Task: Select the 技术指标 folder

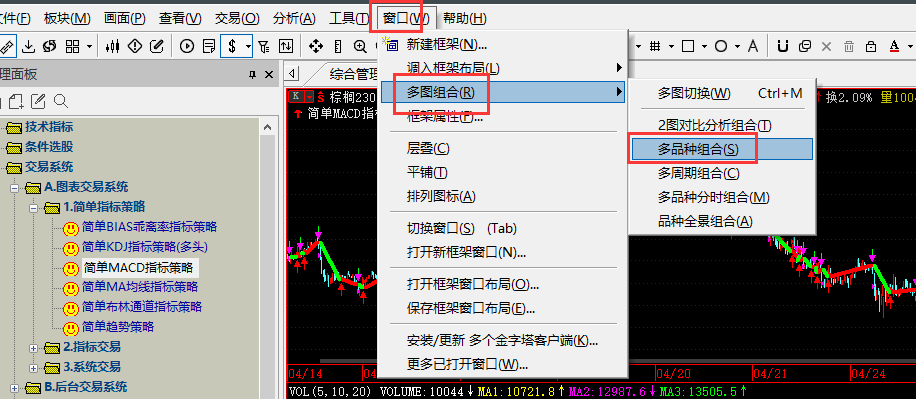Action: (x=49, y=127)
